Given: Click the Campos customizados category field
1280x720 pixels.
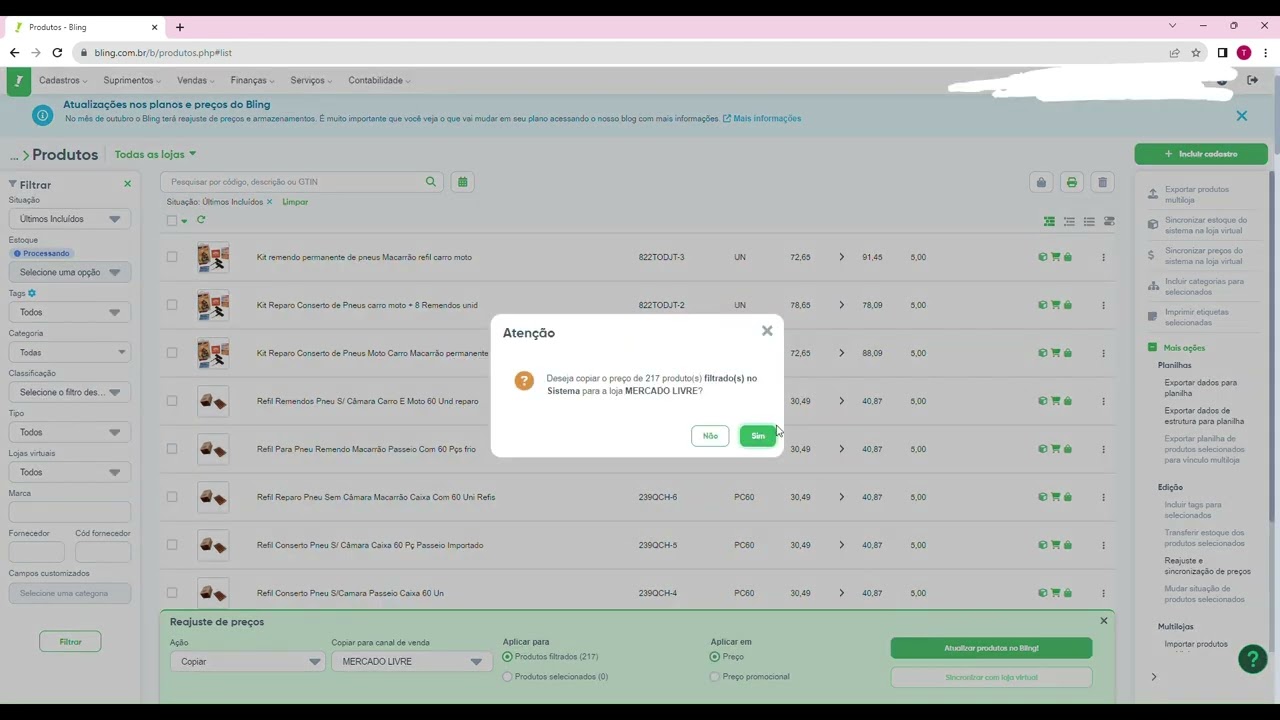Looking at the screenshot, I should 70,593.
